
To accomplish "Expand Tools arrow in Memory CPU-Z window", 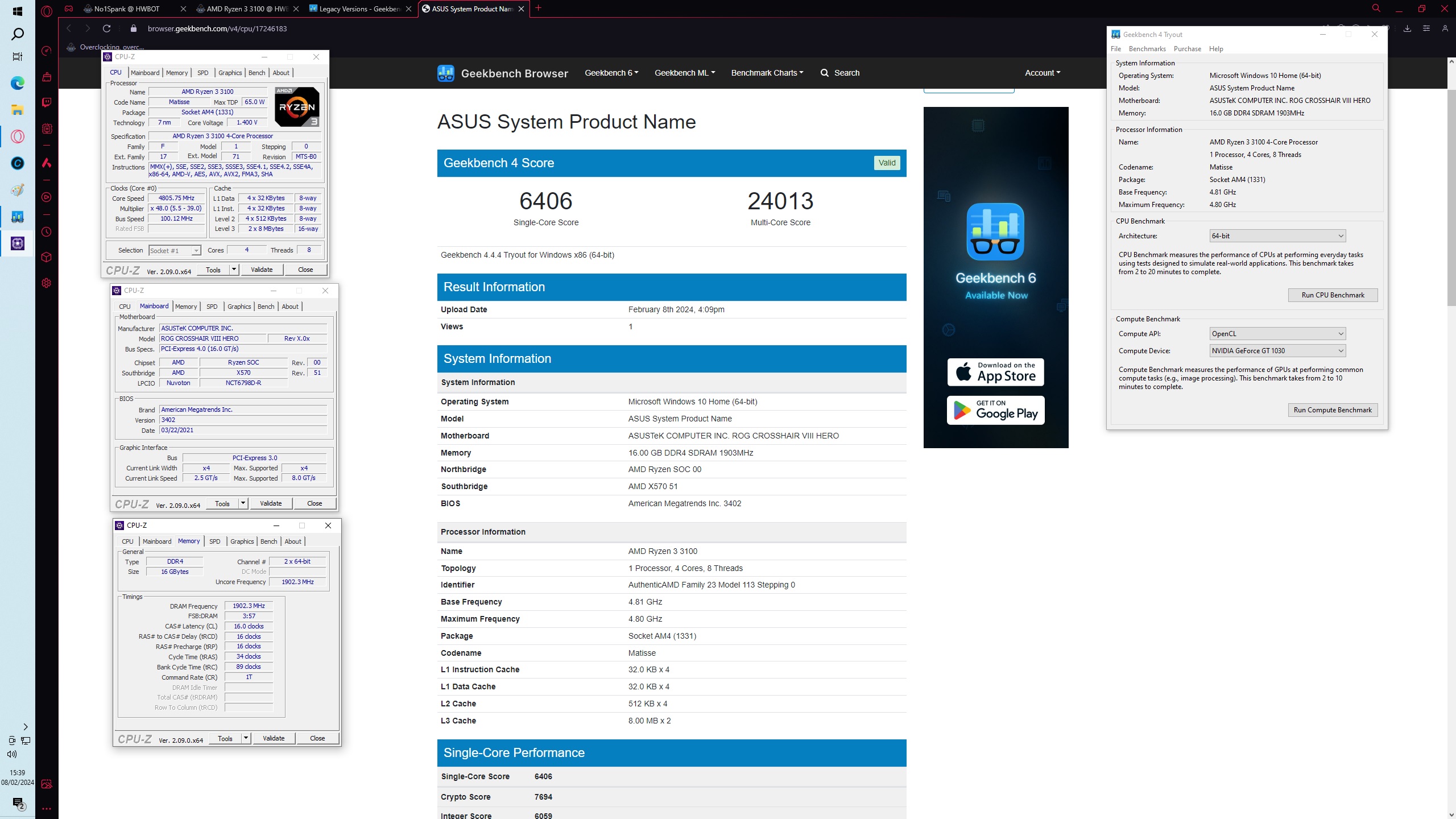I will (246, 738).
